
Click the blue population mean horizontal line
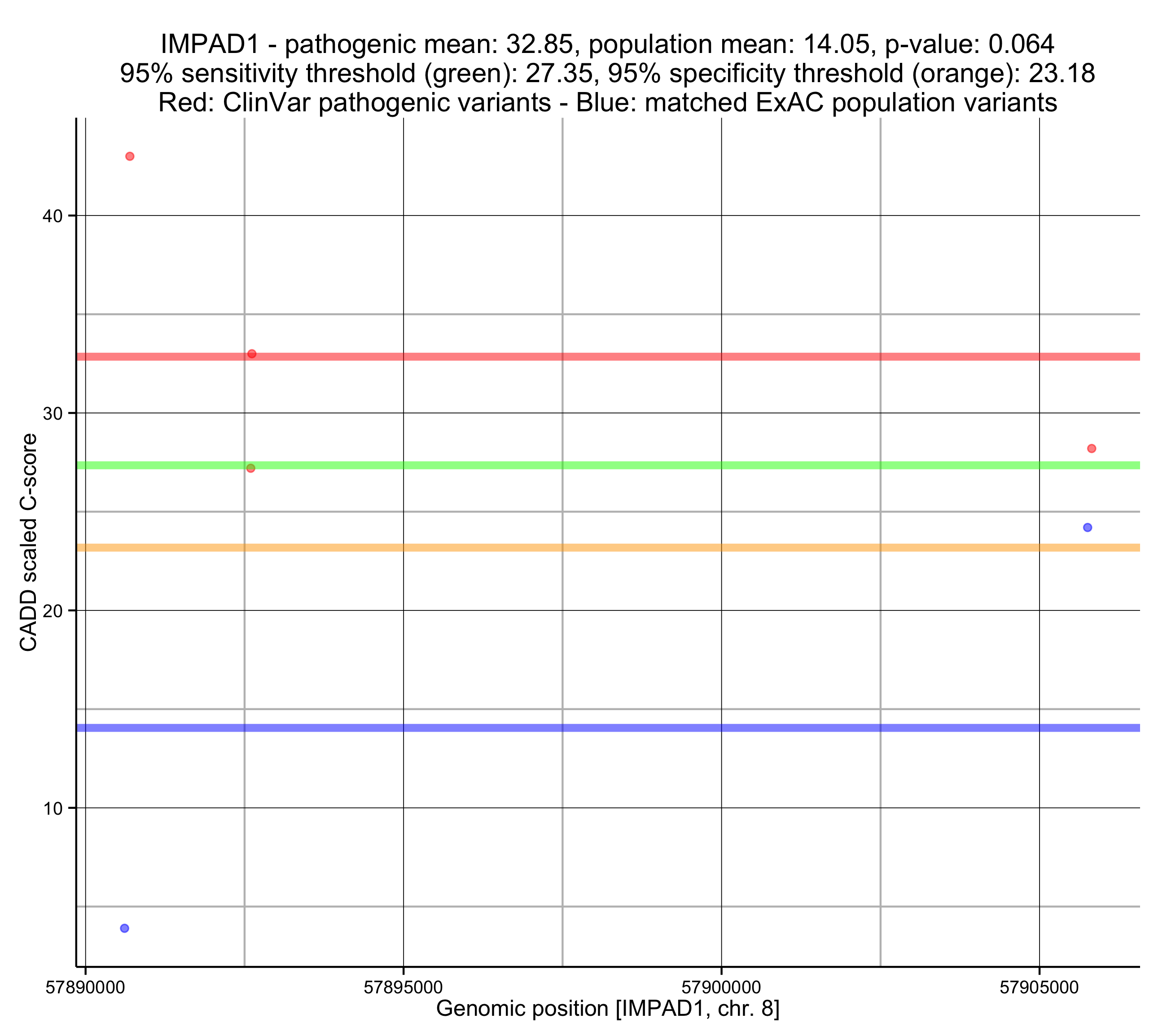pos(628,728)
